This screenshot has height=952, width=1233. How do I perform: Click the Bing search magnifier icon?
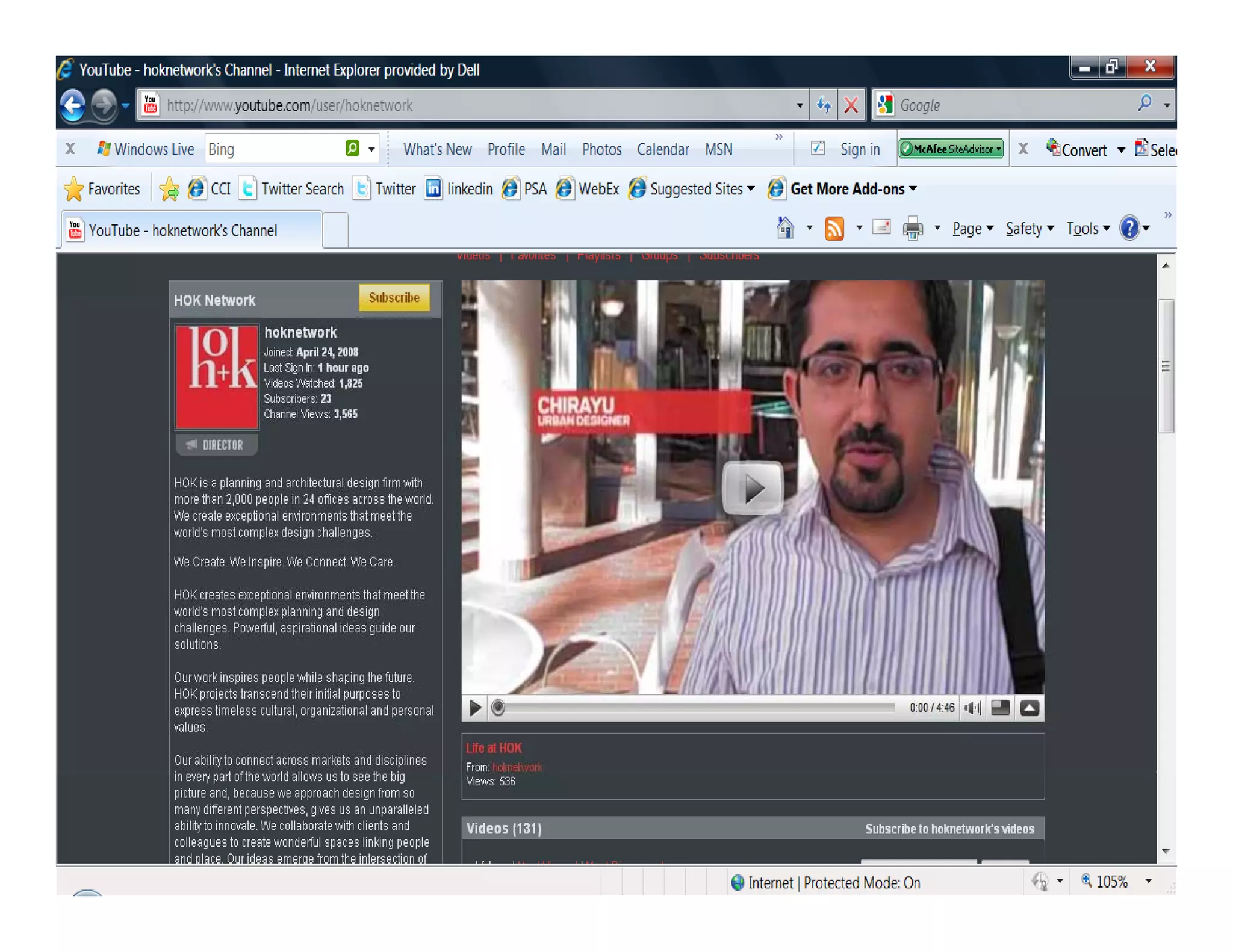[x=352, y=149]
